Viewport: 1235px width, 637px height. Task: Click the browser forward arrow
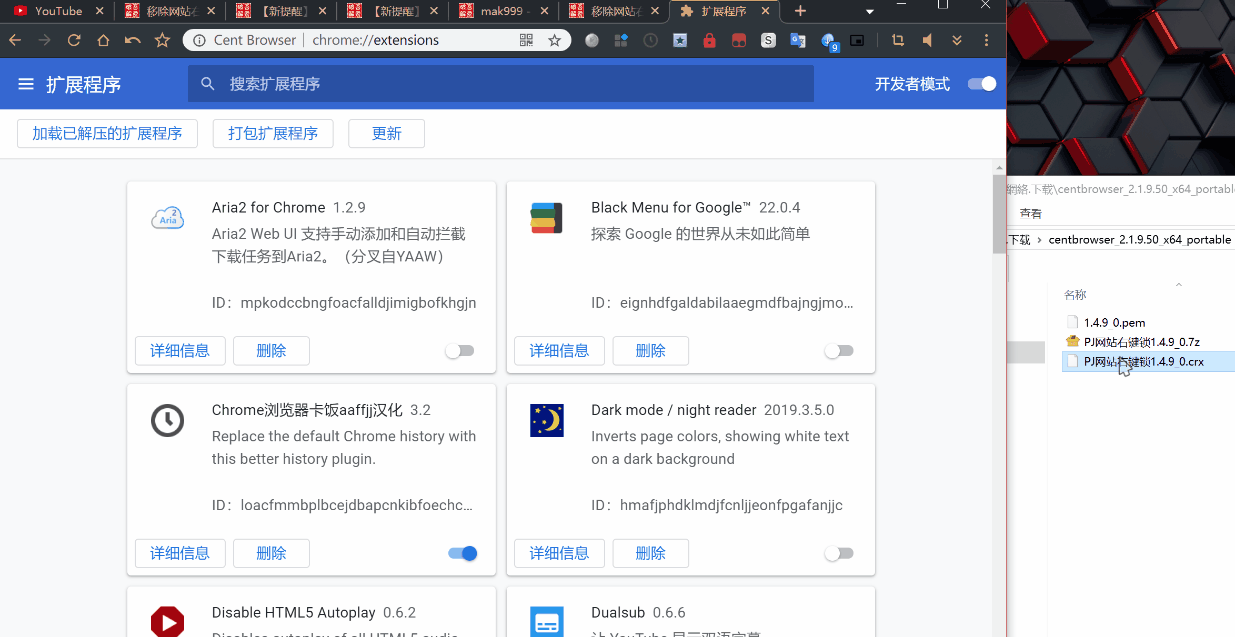[x=44, y=41]
